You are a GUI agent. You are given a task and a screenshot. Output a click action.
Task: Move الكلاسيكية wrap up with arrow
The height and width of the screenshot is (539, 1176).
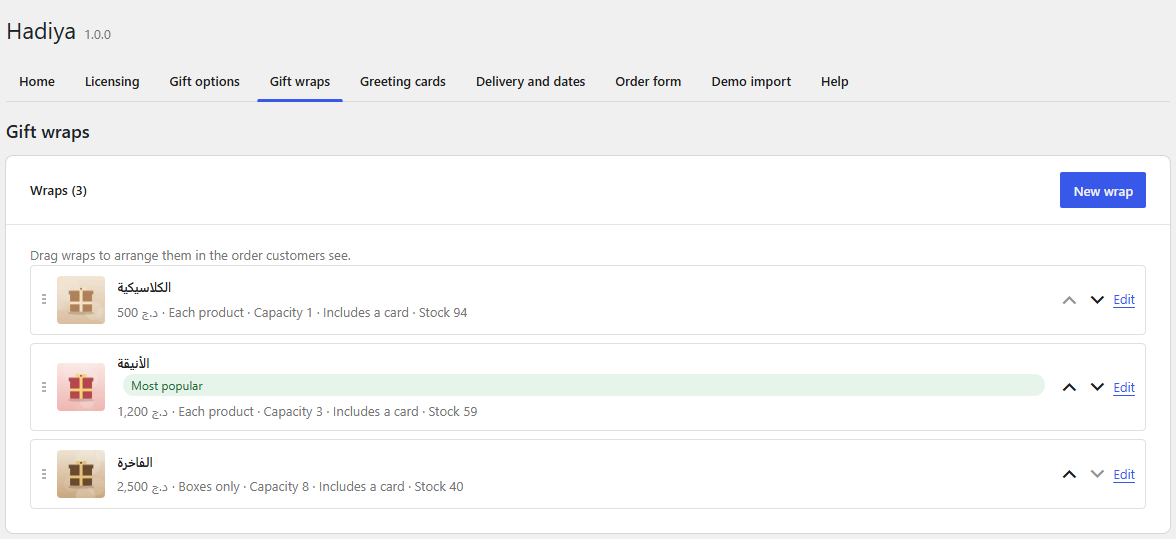[1070, 300]
